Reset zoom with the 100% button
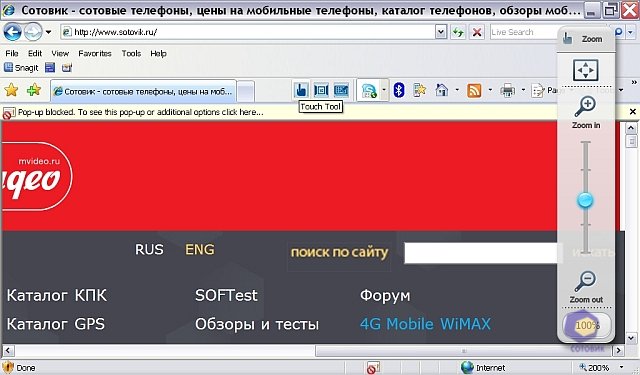 click(x=587, y=325)
